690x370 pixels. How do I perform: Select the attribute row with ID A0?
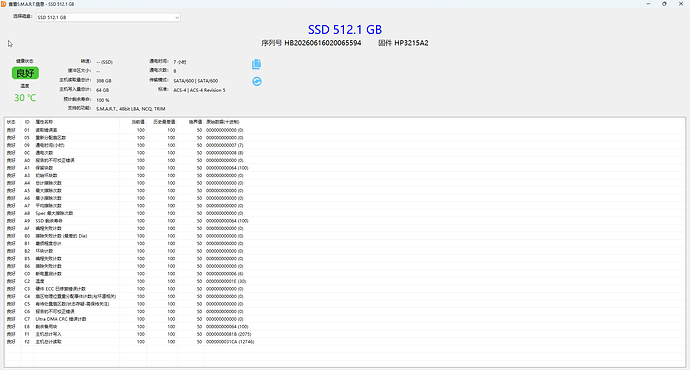345,161
